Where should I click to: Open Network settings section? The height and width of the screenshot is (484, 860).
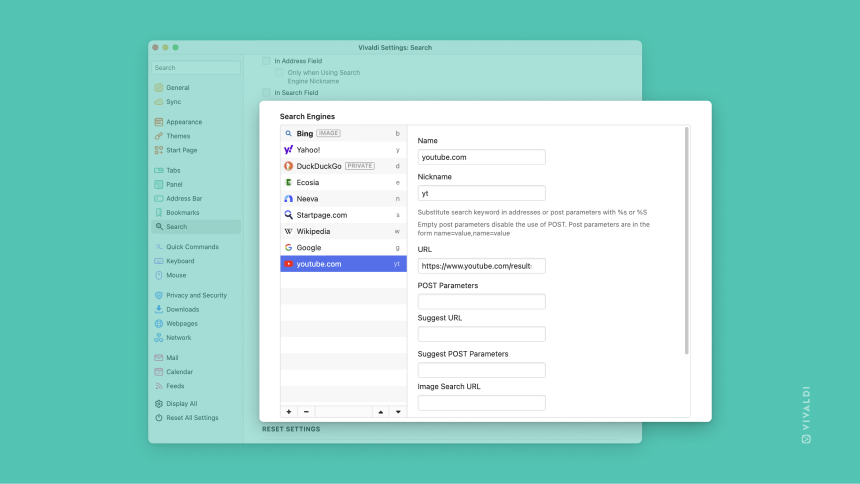[196, 338]
